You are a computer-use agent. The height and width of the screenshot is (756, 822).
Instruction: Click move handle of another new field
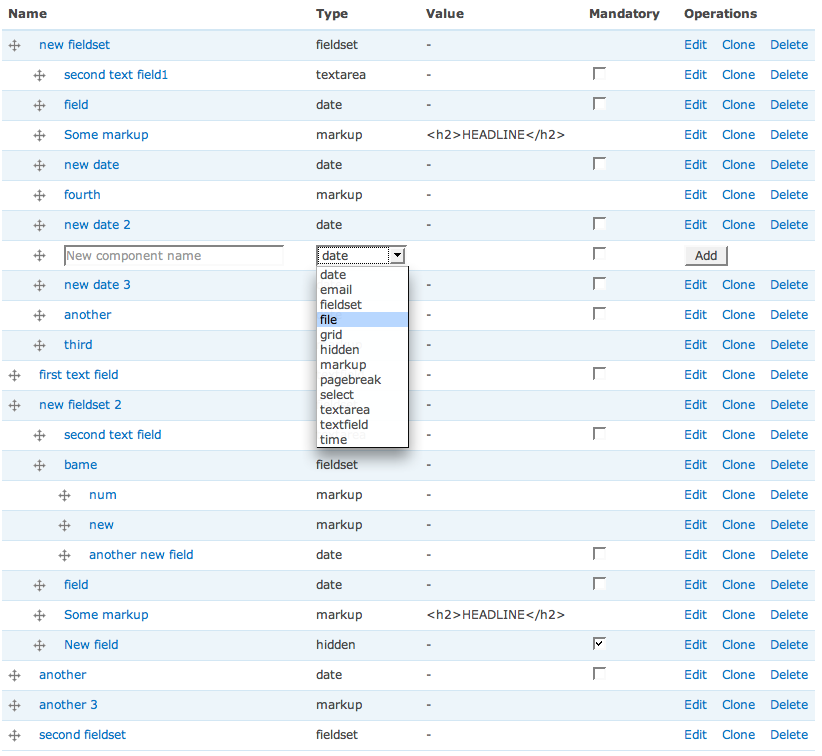64,555
